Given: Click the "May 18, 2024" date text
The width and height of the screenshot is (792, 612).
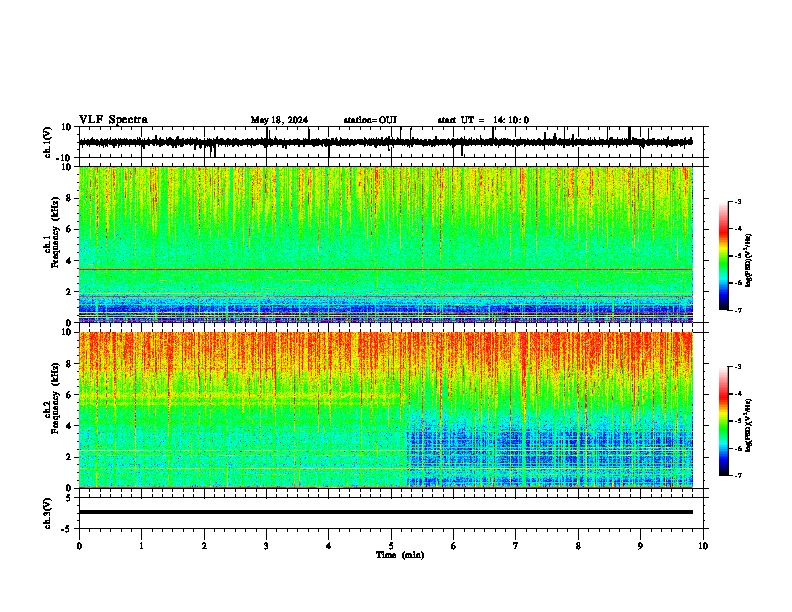Looking at the screenshot, I should (x=279, y=120).
